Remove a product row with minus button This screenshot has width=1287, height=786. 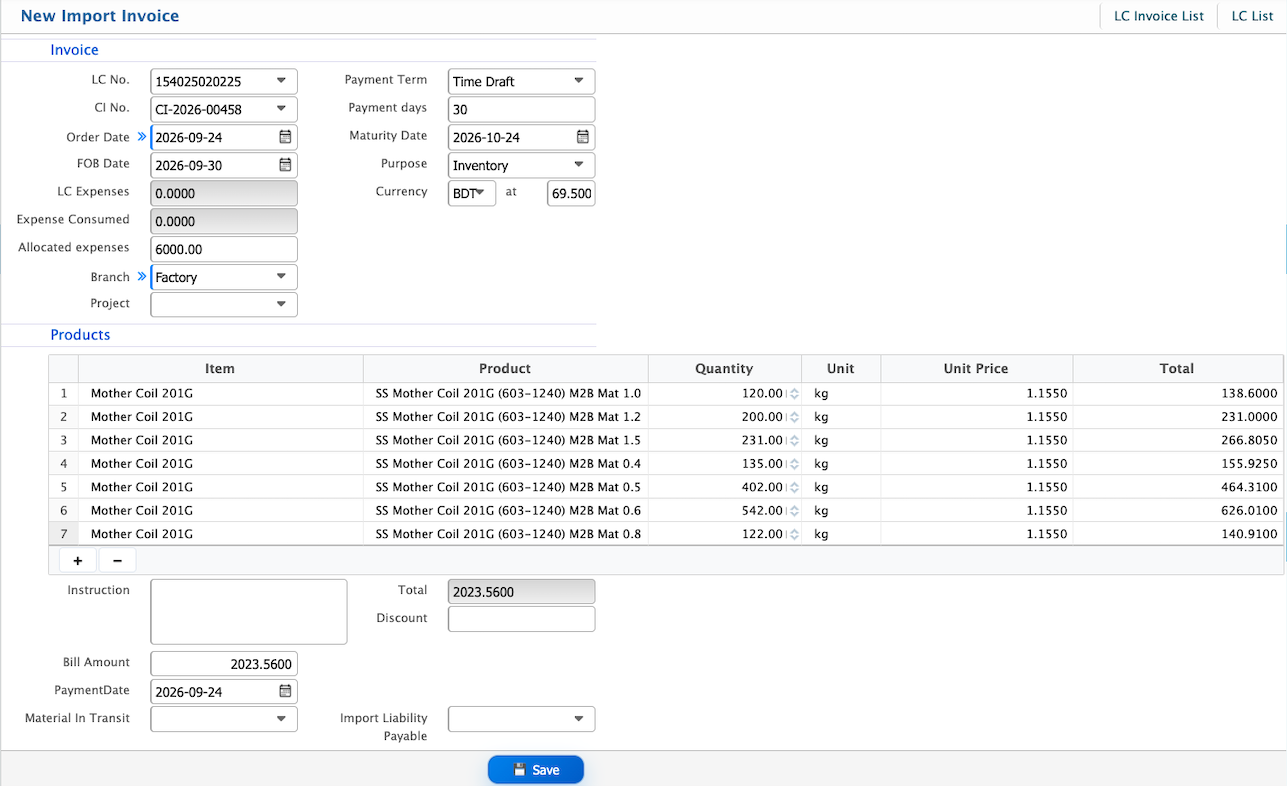click(117, 561)
